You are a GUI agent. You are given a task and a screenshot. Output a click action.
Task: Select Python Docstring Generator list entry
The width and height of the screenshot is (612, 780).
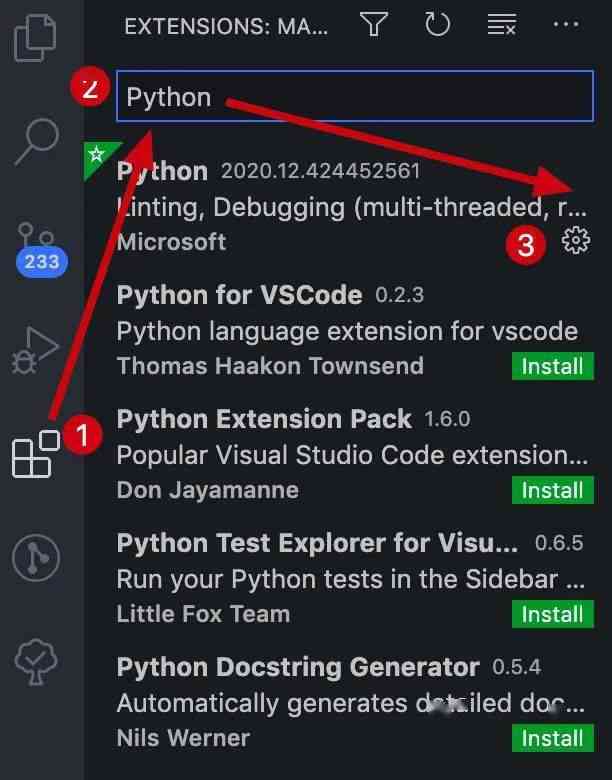tap(348, 702)
